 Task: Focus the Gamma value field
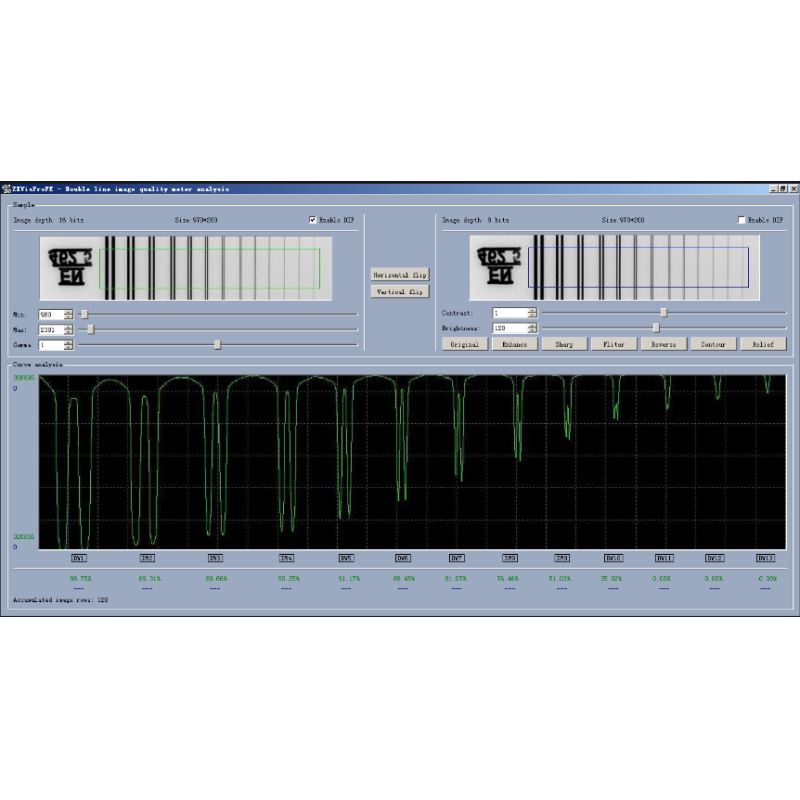pos(52,345)
